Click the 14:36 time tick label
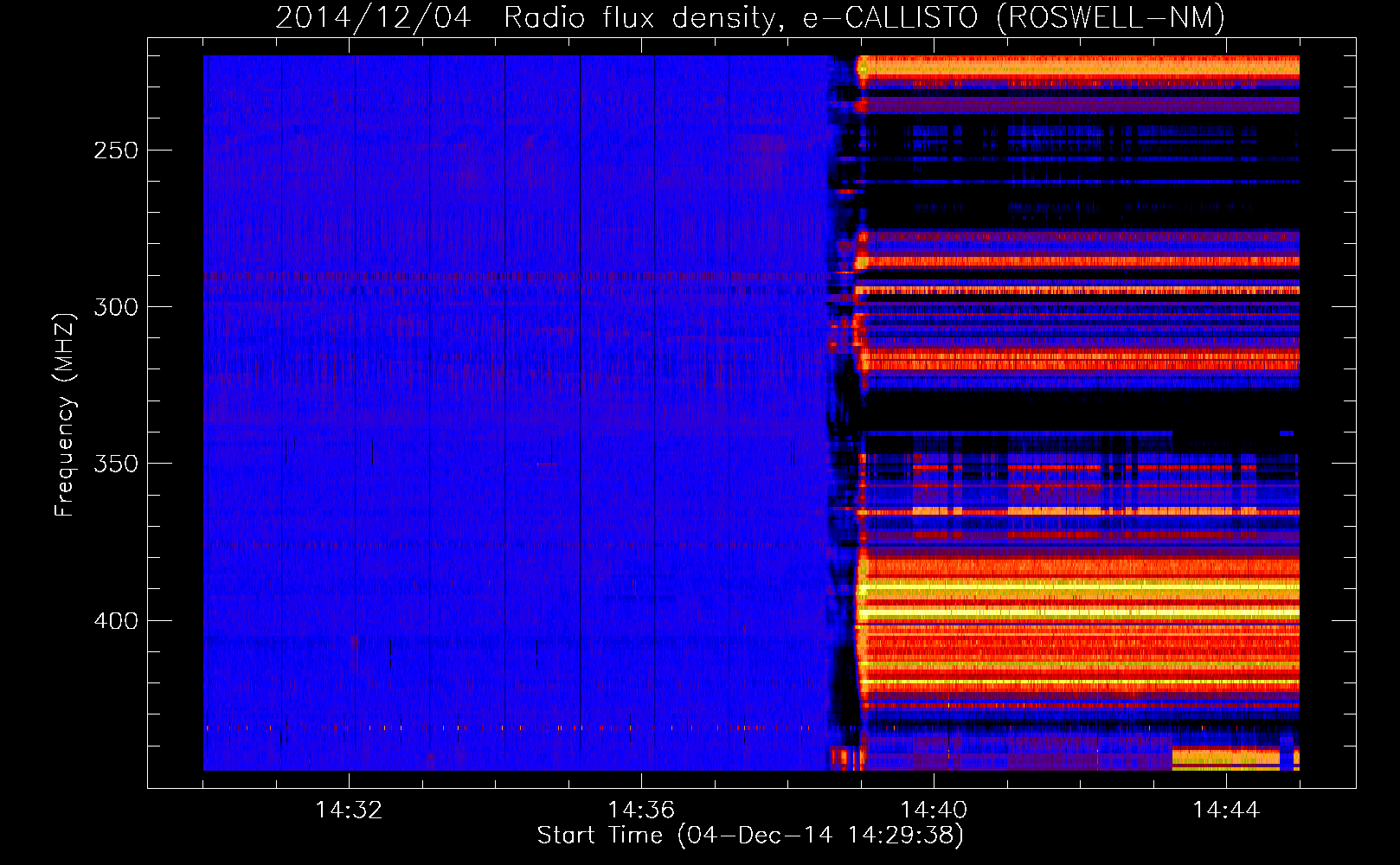This screenshot has height=865, width=1400. [641, 810]
